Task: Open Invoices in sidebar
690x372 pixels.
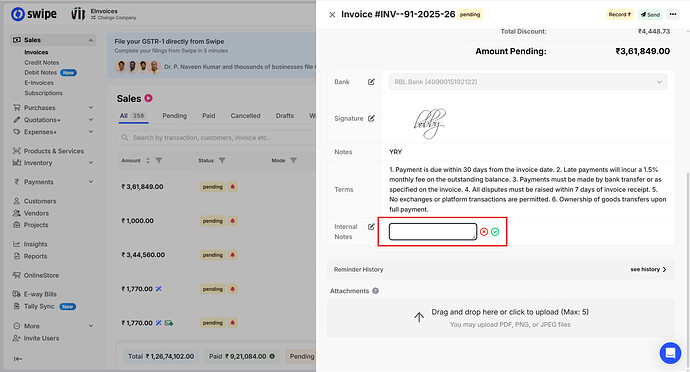Action: (x=36, y=52)
